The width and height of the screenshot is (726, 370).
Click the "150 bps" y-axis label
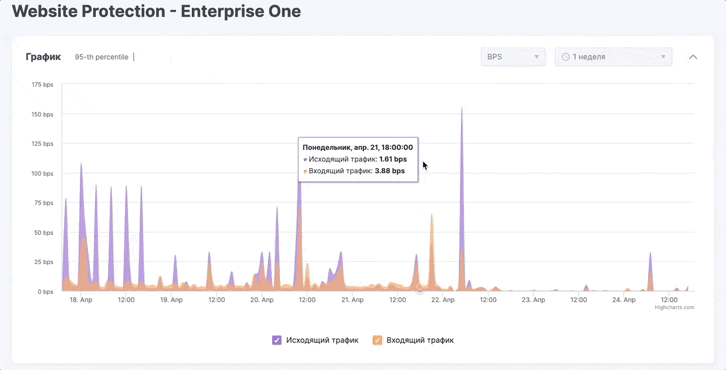pos(42,114)
